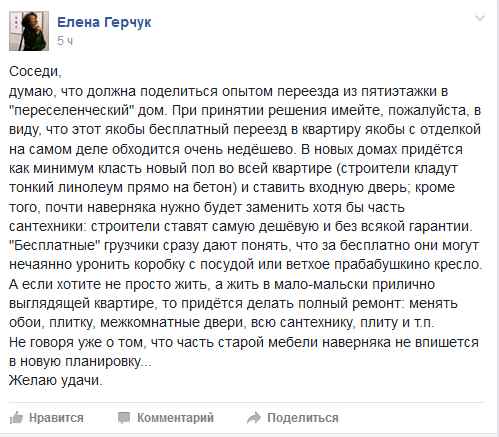
Task: Click the text "тонкий линолеум прямо на бетон"
Action: [121, 187]
